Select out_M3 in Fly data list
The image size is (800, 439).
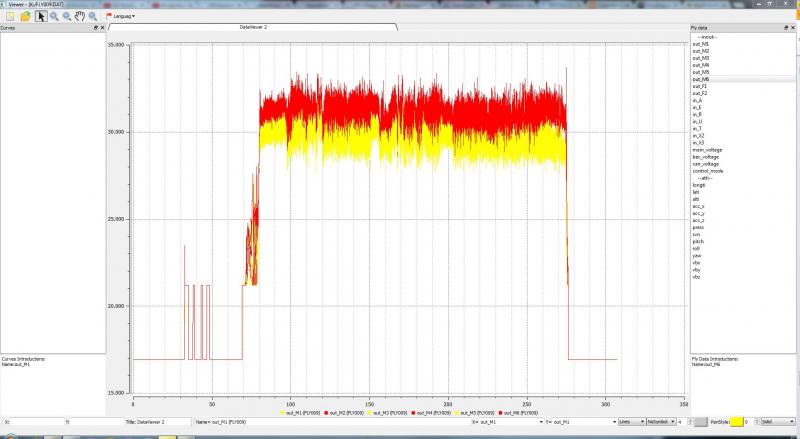(x=701, y=58)
